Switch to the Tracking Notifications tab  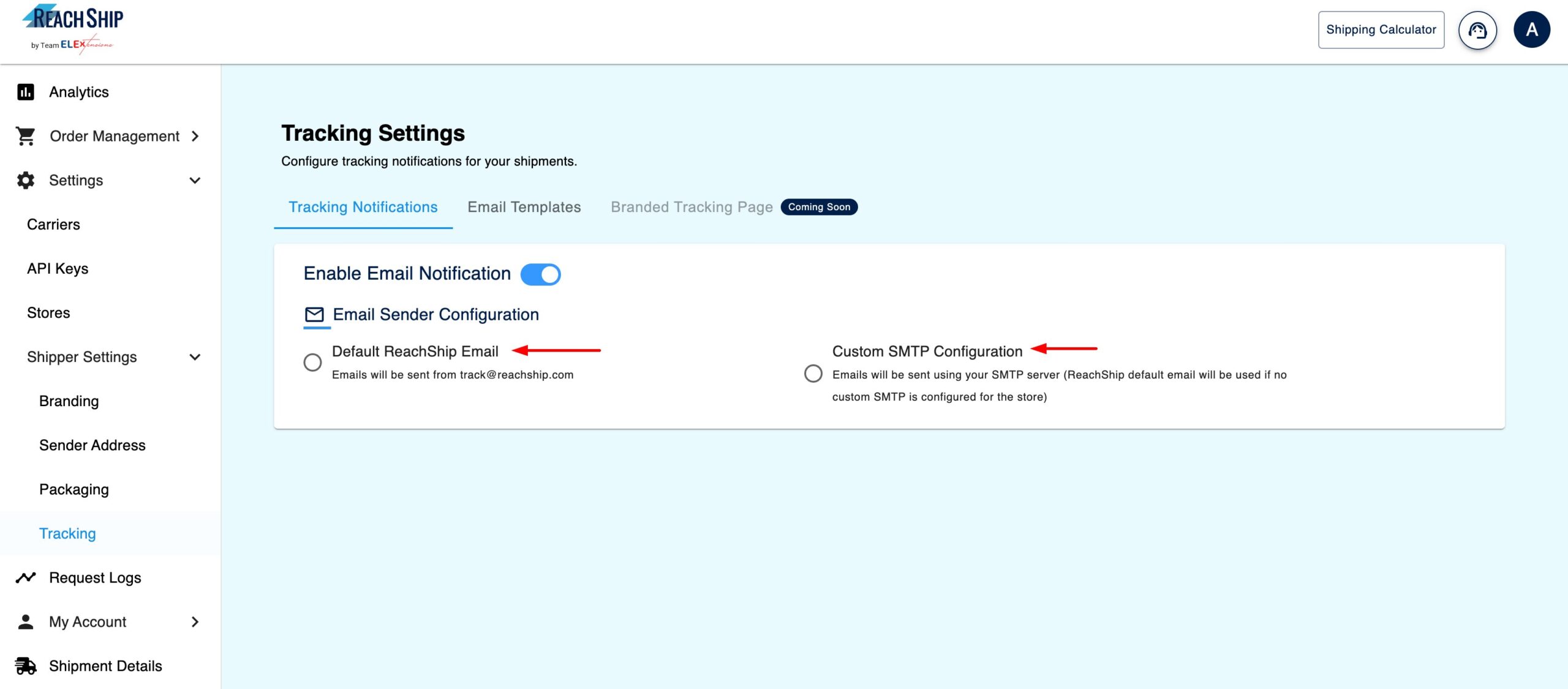click(363, 207)
